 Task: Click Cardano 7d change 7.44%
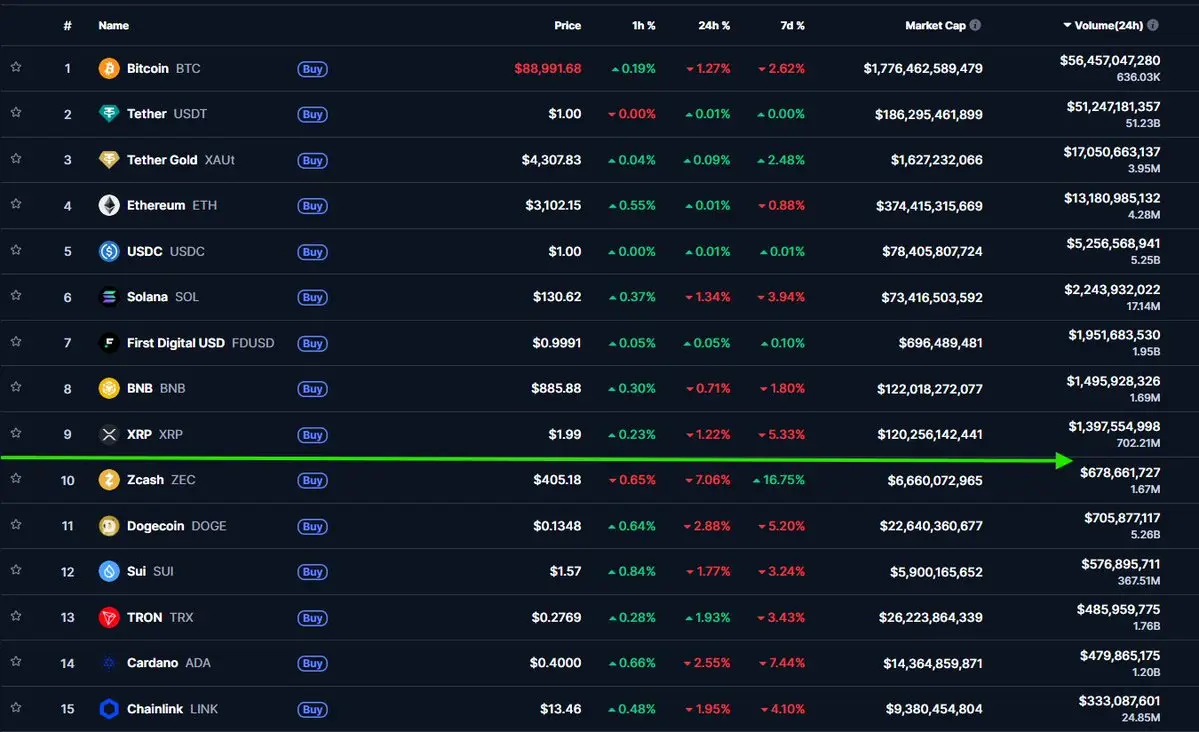781,663
